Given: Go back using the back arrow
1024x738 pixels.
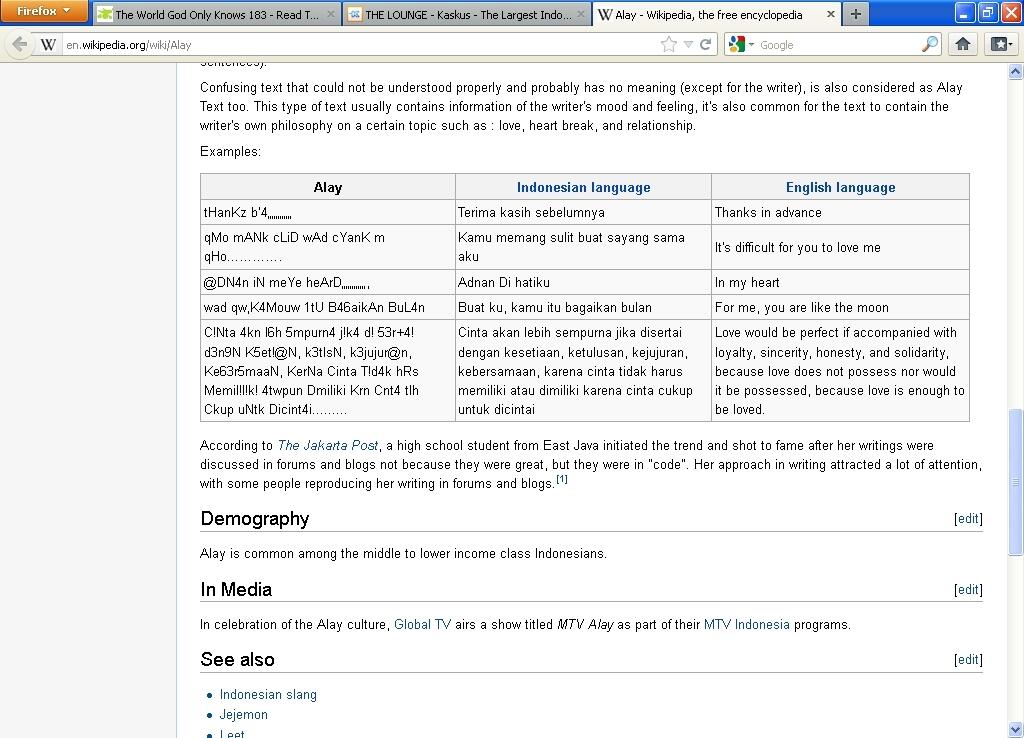Looking at the screenshot, I should pos(20,44).
